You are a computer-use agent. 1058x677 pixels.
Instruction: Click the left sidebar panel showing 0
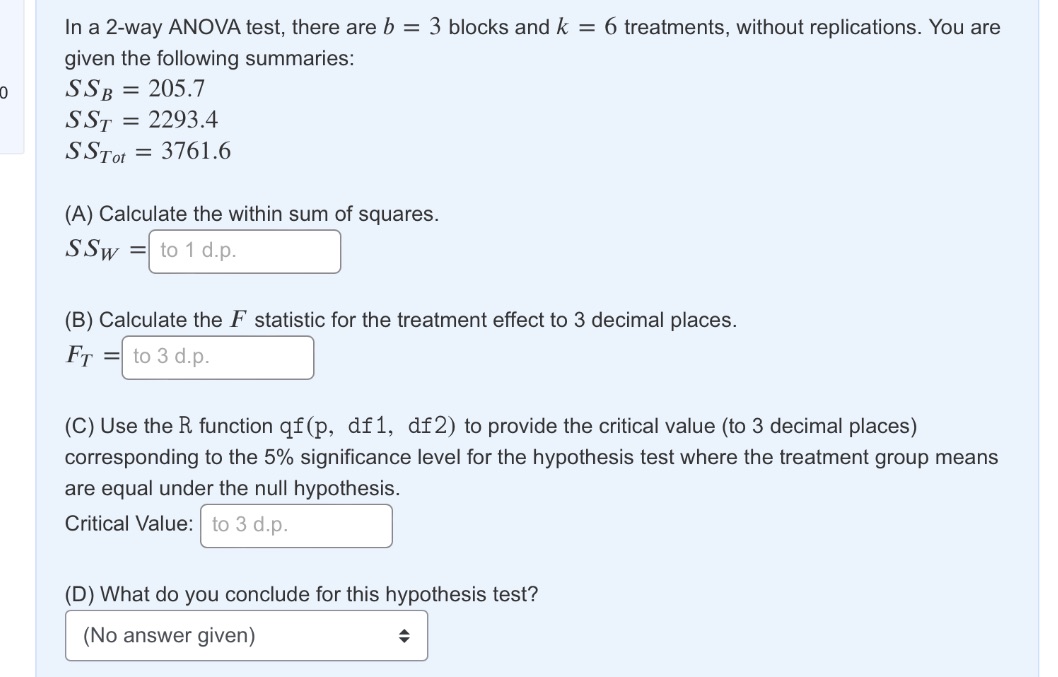click(11, 90)
